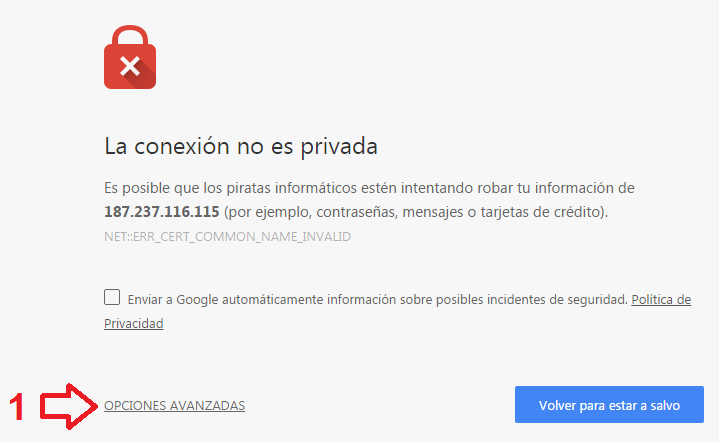Click the red outlined arrow annotation
Screen dimensions: 719x442
[x=69, y=406]
